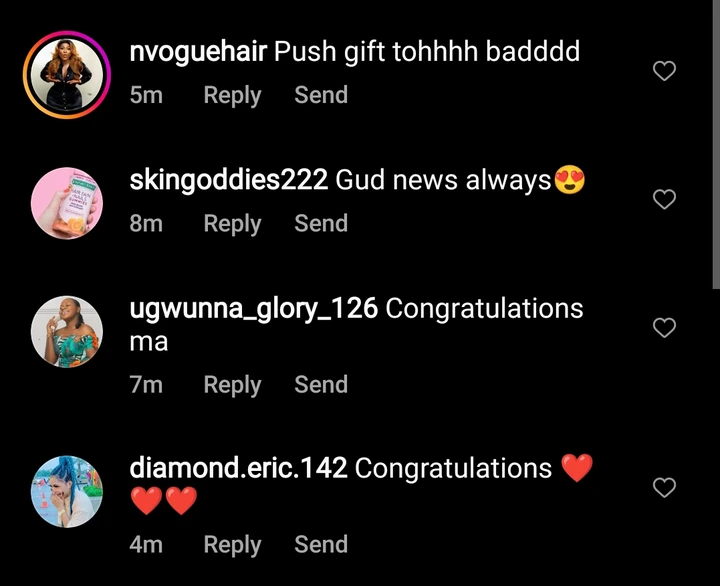Reply to nvoguehair's comment

pyautogui.click(x=232, y=96)
